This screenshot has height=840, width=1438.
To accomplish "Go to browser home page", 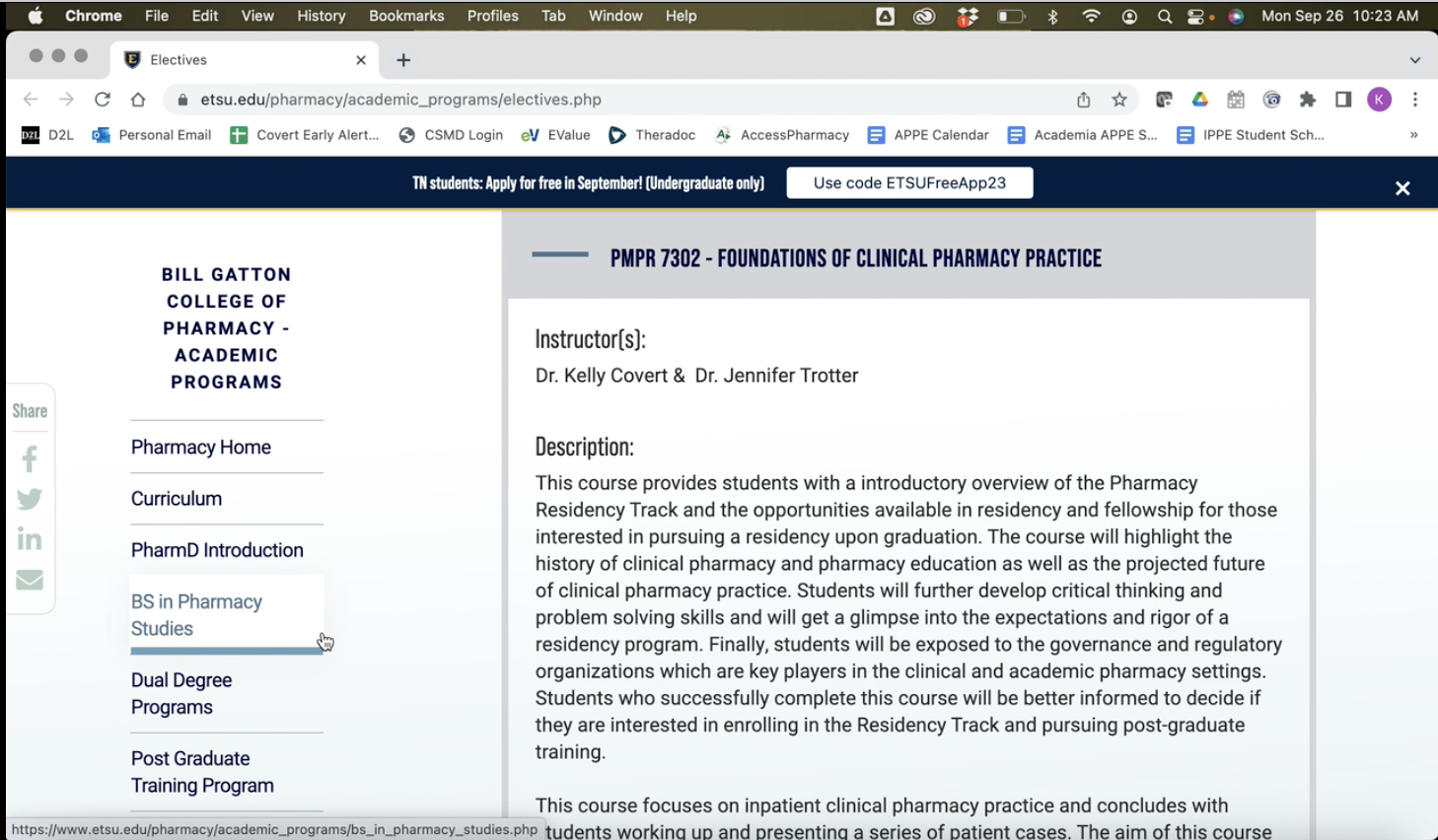I will pyautogui.click(x=138, y=100).
